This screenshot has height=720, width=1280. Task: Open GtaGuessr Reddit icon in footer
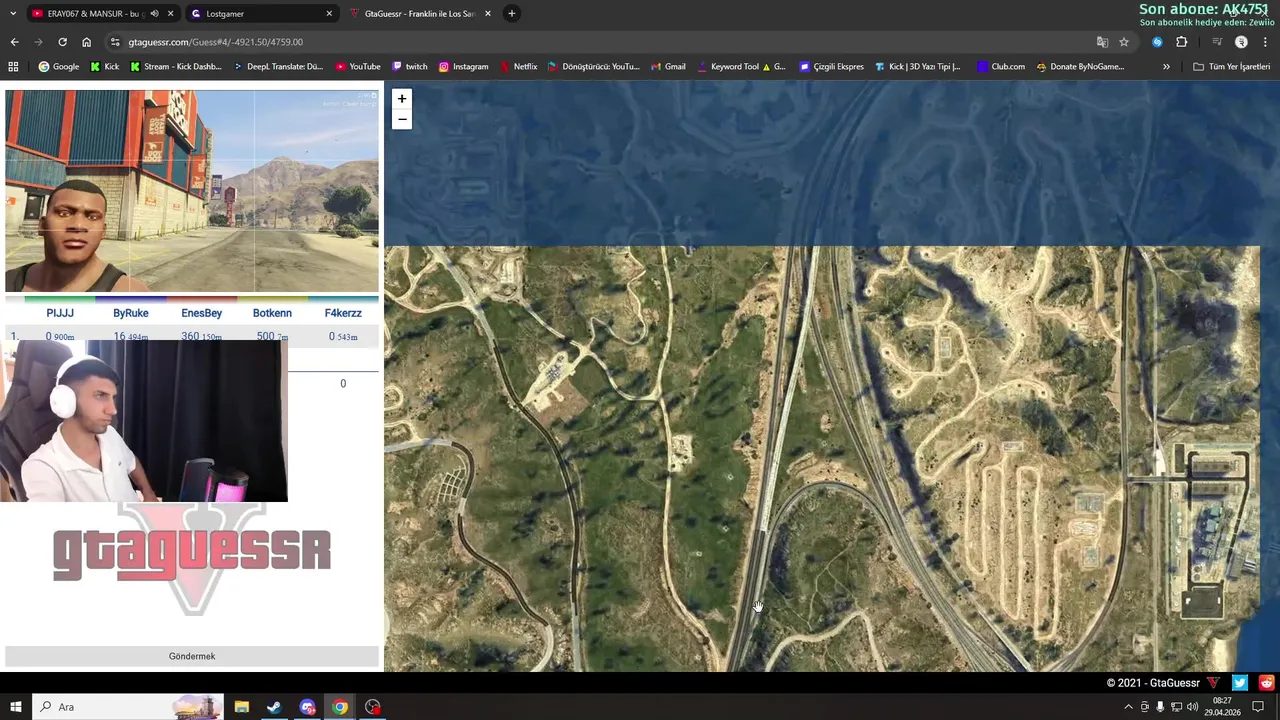click(1267, 683)
